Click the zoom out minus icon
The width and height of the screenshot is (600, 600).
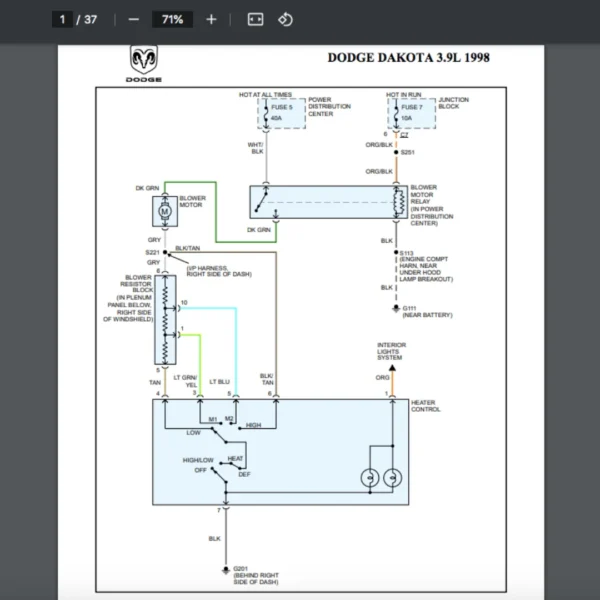tap(134, 20)
